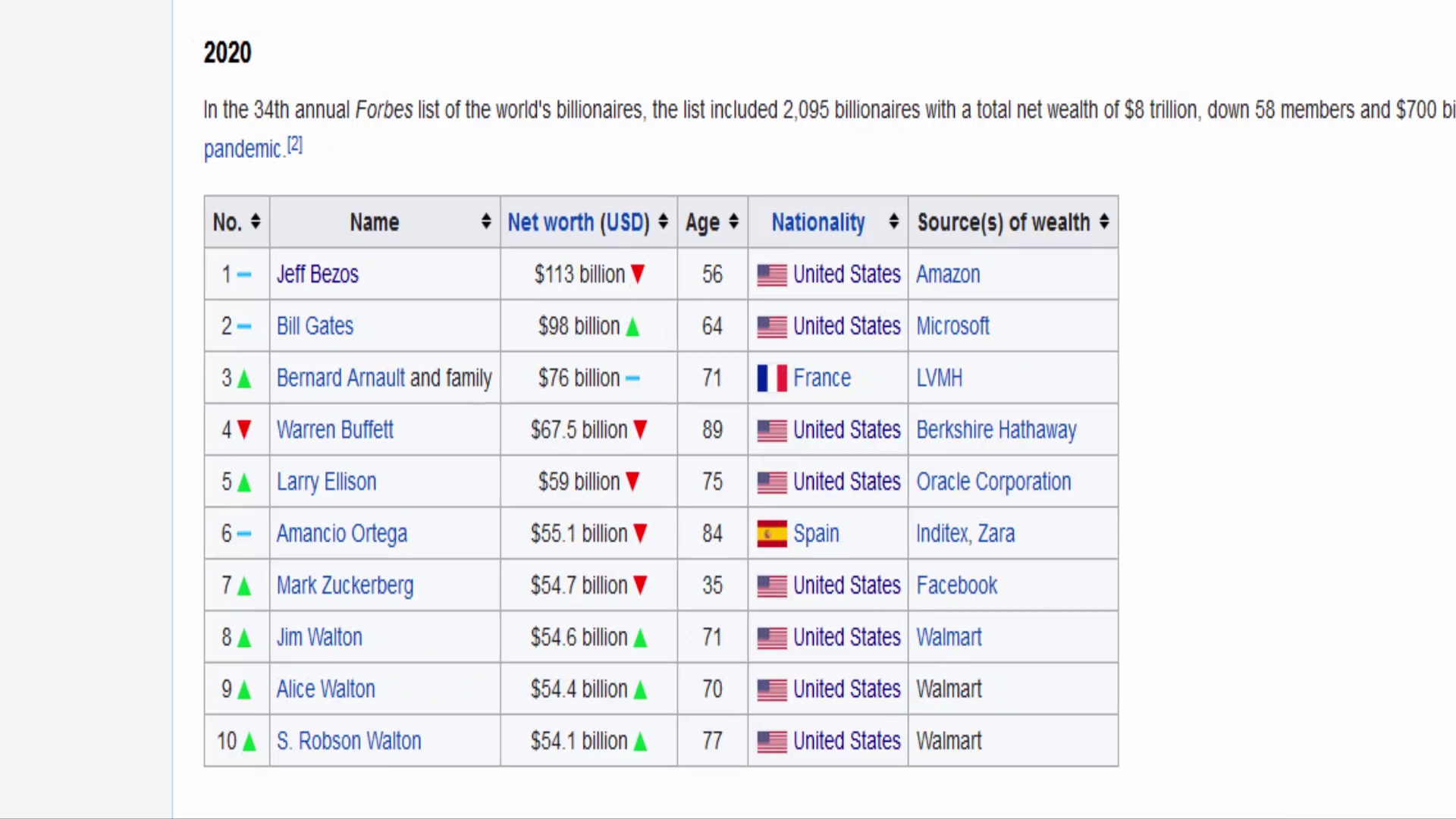The width and height of the screenshot is (1456, 819).
Task: Open the Bernard Arnault link
Action: pos(340,378)
